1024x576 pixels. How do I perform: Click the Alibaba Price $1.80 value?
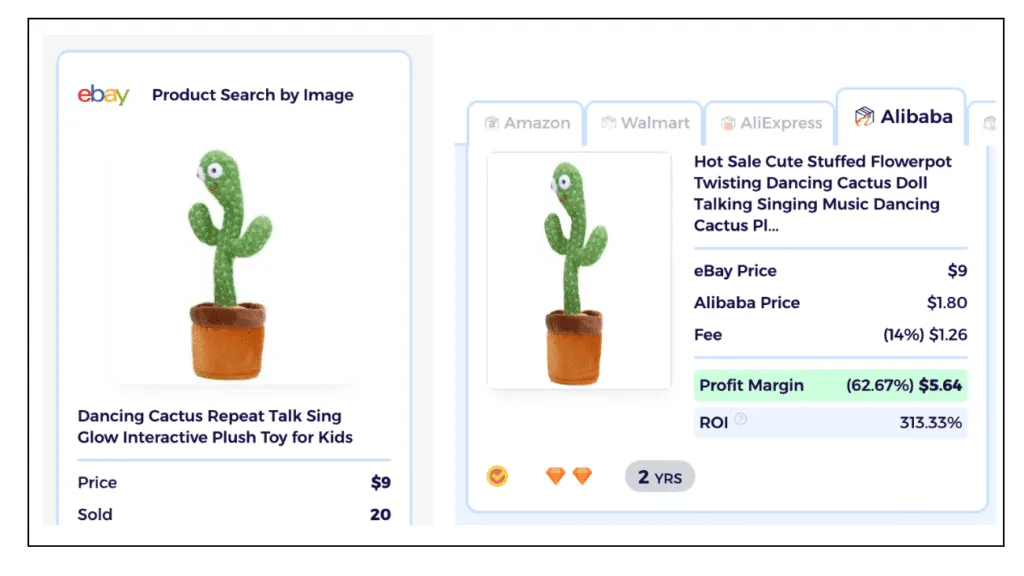(x=948, y=302)
